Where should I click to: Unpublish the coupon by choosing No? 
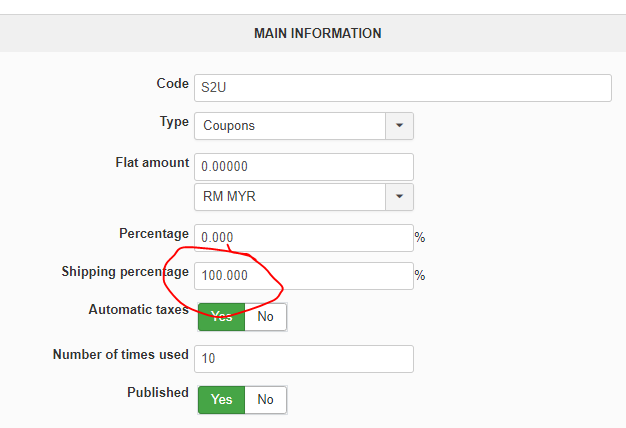[265, 399]
